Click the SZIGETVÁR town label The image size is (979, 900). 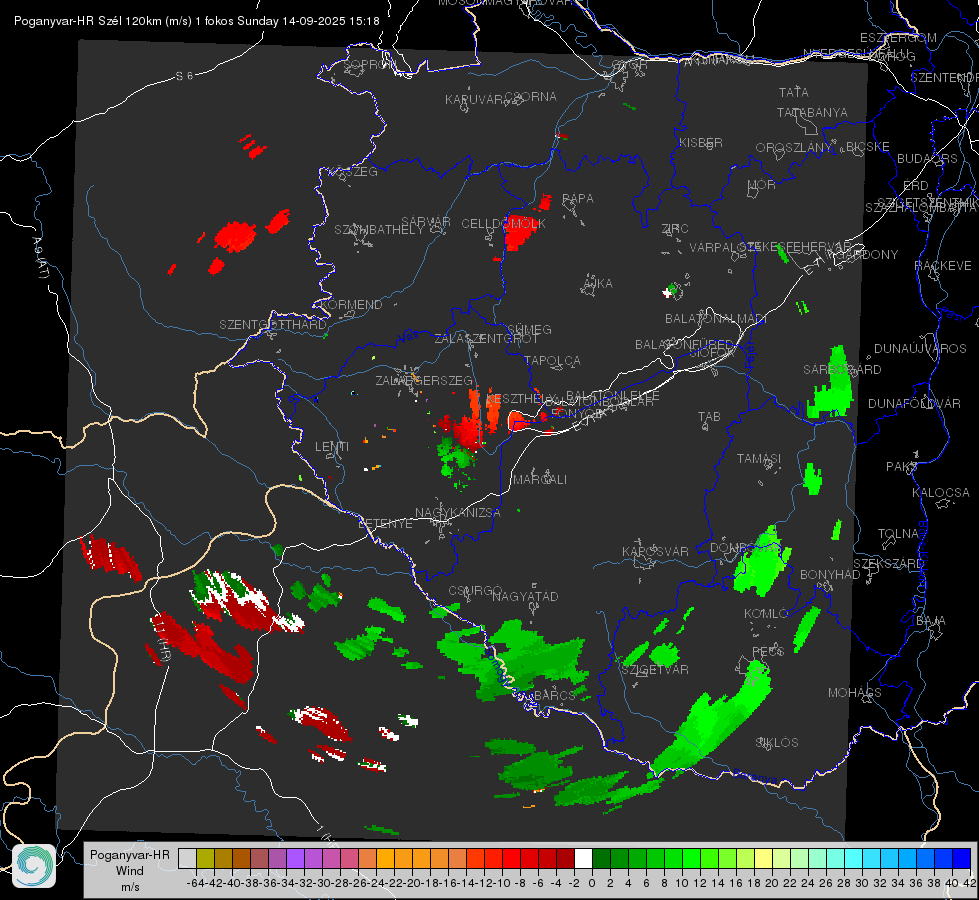[655, 670]
